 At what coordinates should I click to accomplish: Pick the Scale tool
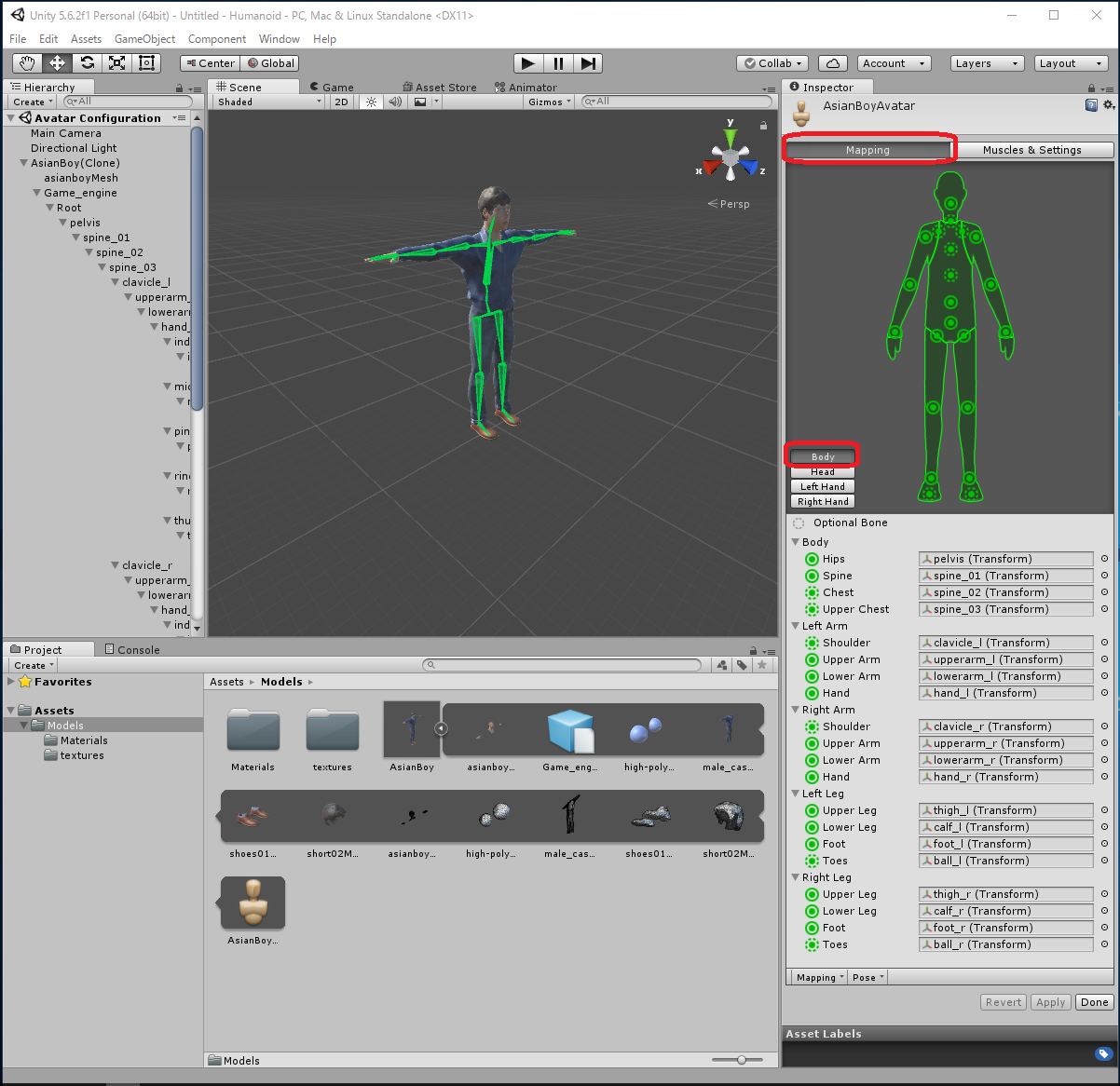click(x=116, y=63)
